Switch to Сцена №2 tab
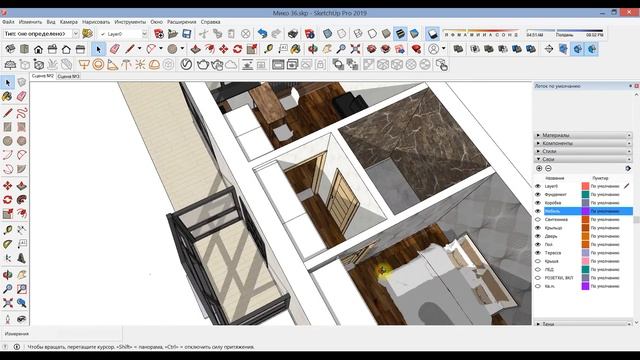 pos(43,76)
